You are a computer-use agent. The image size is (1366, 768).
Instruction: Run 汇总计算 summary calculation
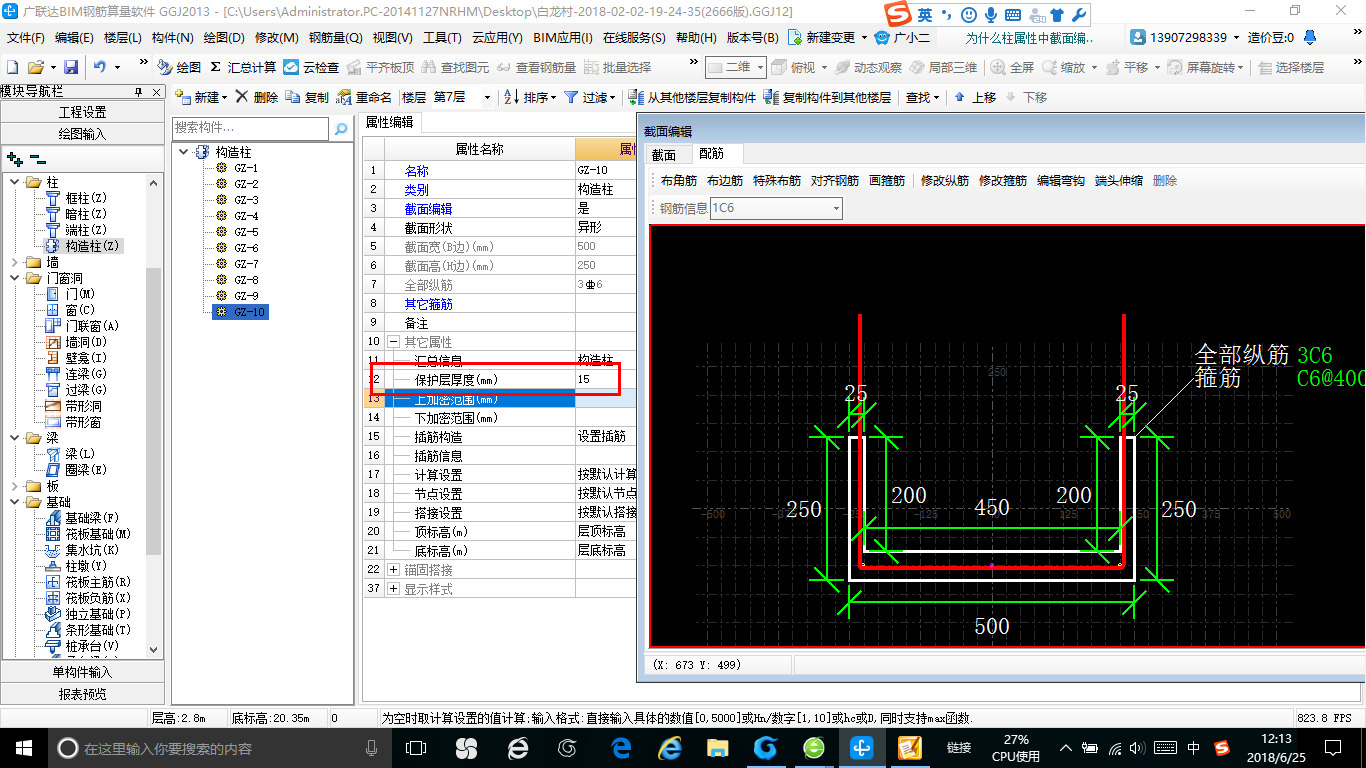coord(243,67)
